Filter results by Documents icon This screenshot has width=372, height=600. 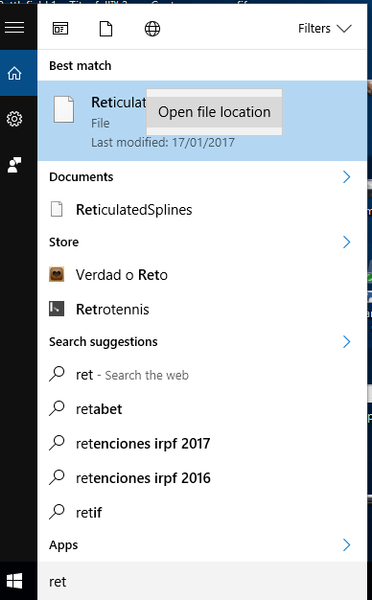[106, 29]
